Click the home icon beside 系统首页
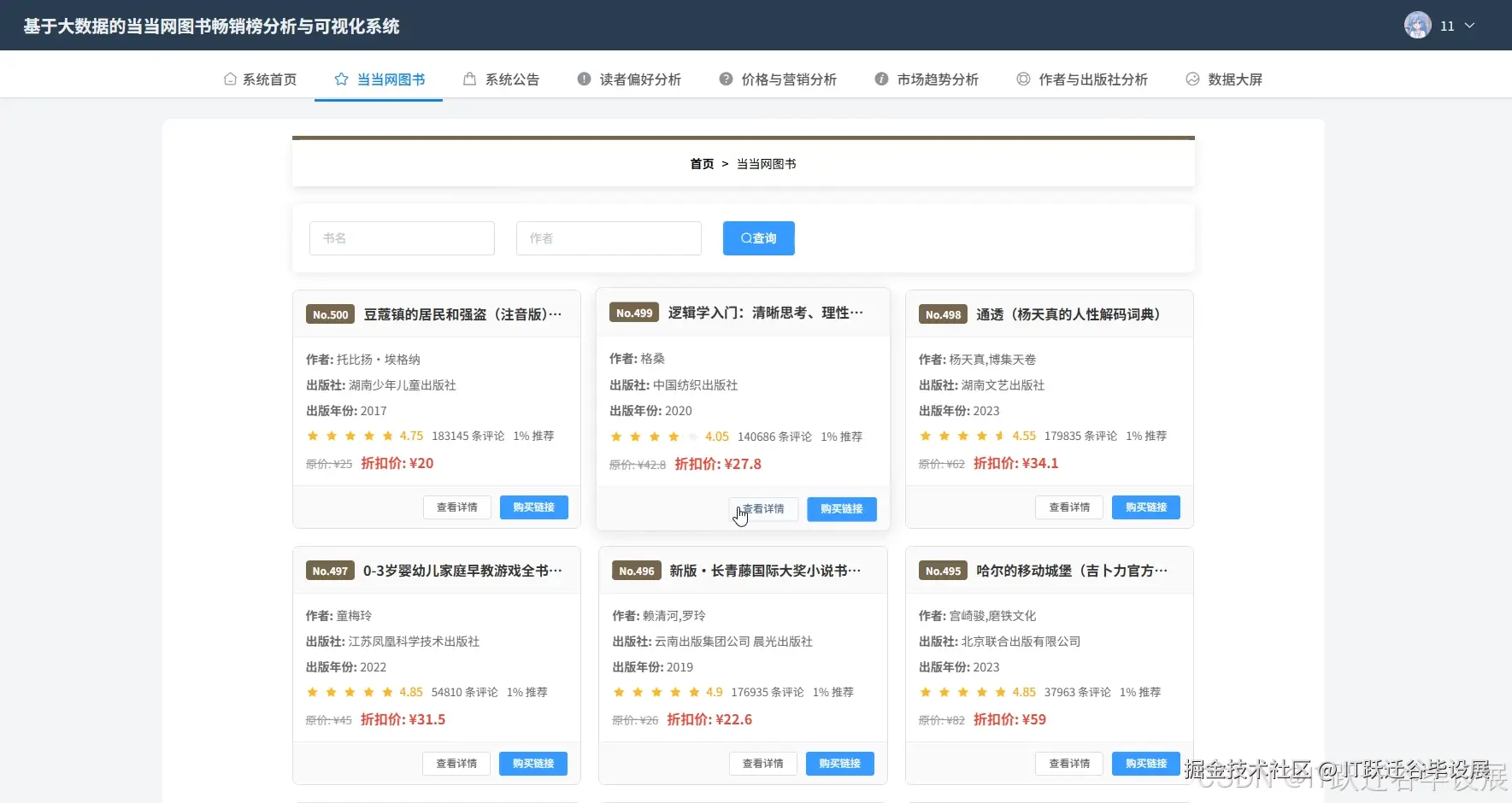1512x803 pixels. tap(230, 79)
